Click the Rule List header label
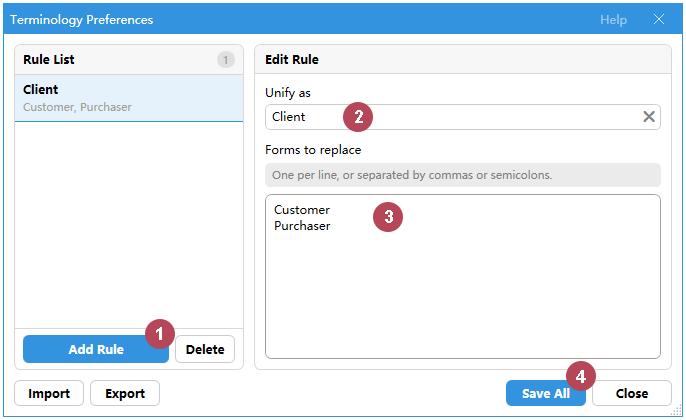This screenshot has width=686, height=420. pos(49,60)
